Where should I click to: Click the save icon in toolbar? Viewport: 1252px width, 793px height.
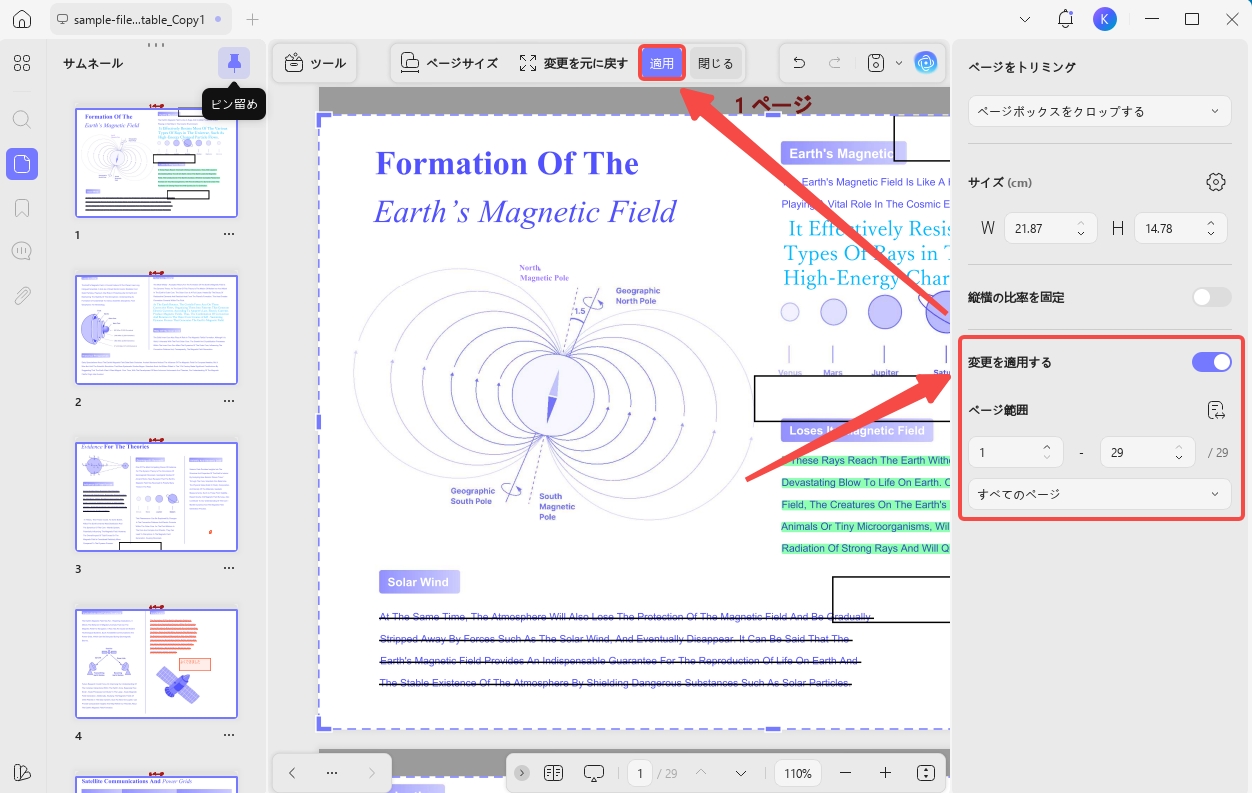pyautogui.click(x=876, y=63)
